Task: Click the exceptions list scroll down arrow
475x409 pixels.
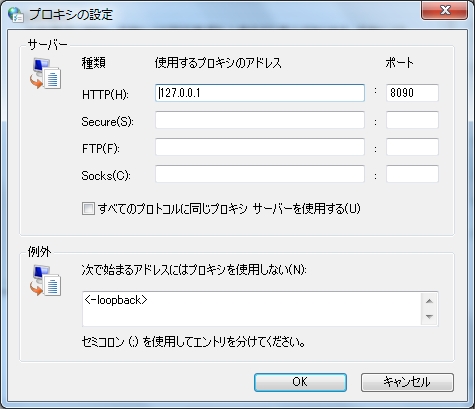Action: (x=429, y=316)
